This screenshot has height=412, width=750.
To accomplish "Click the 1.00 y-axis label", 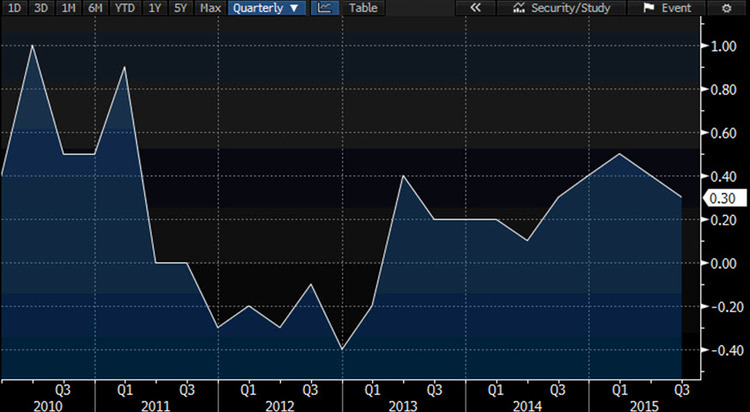I will (722, 46).
